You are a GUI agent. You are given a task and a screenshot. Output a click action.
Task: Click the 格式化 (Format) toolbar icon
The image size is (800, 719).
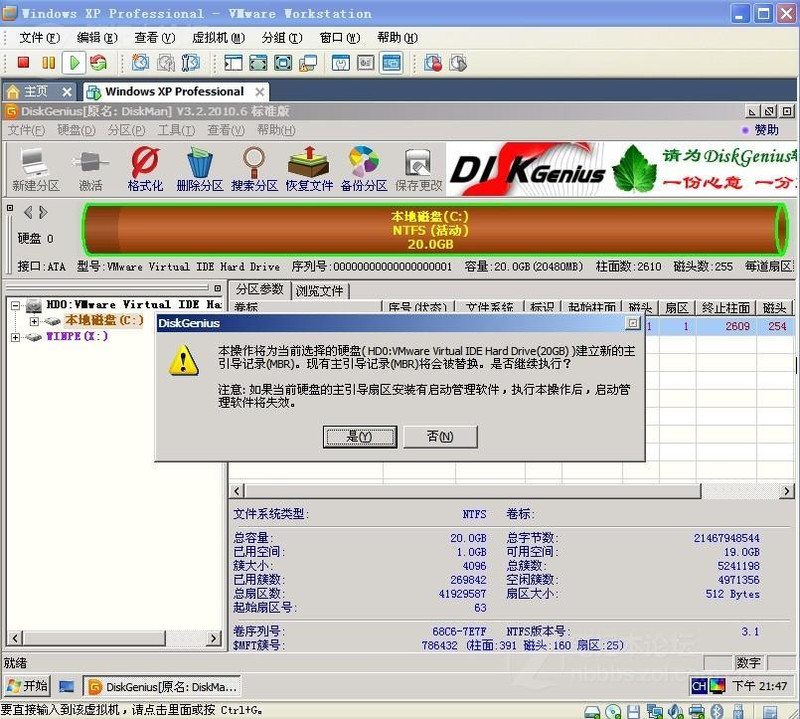[x=145, y=169]
